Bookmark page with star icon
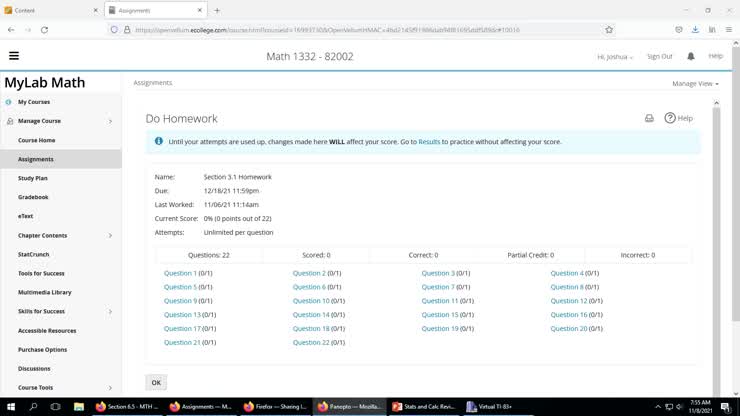Screen dimensions: 740x416 pyautogui.click(x=609, y=30)
